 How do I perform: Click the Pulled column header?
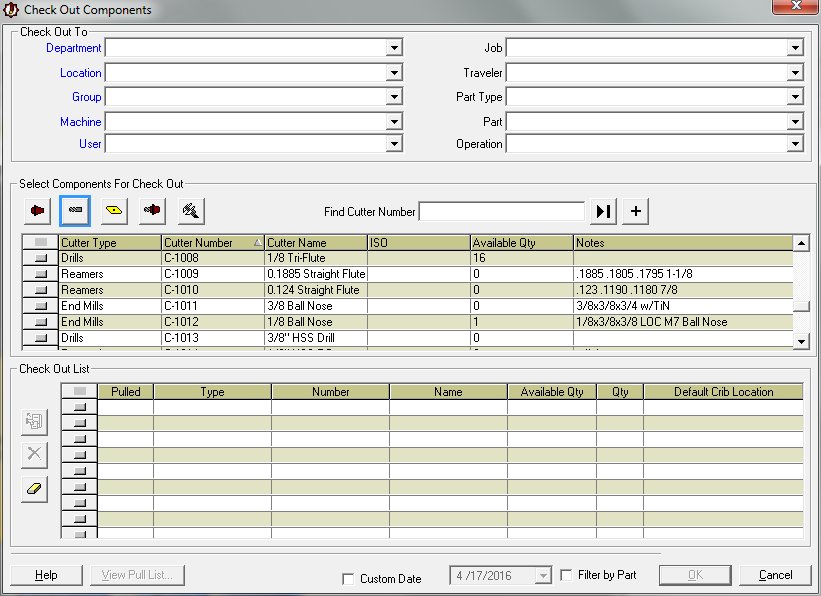click(x=126, y=392)
